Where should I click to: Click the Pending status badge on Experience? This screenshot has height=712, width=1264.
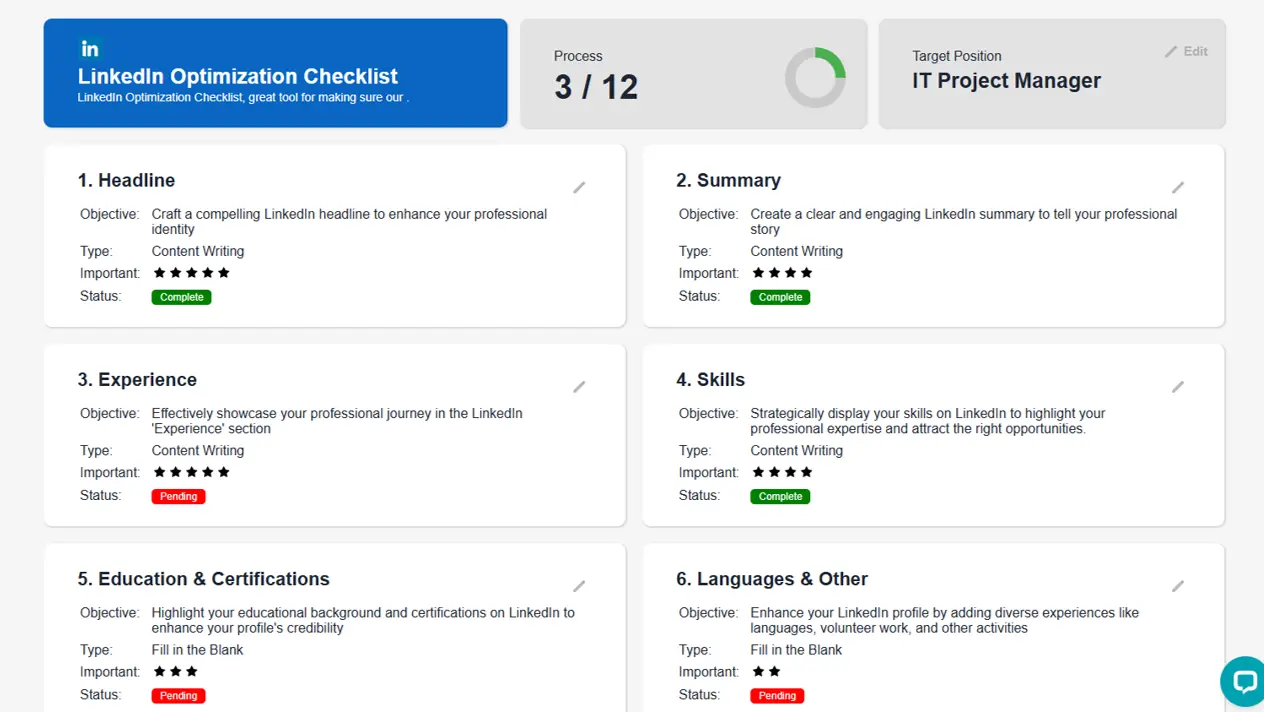(178, 496)
